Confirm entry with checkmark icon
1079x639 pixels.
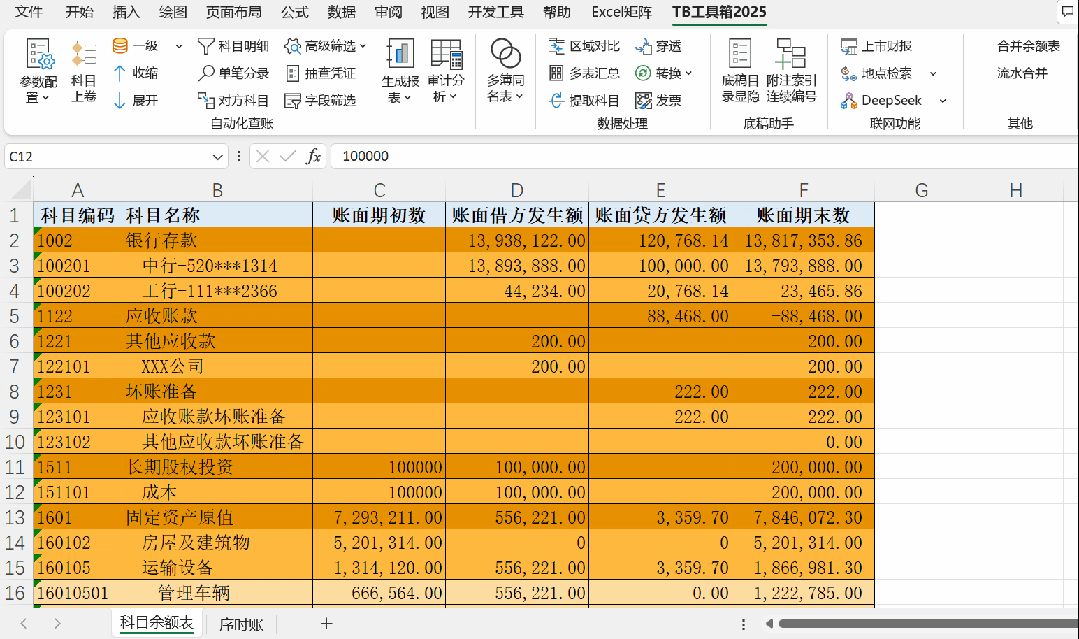288,156
